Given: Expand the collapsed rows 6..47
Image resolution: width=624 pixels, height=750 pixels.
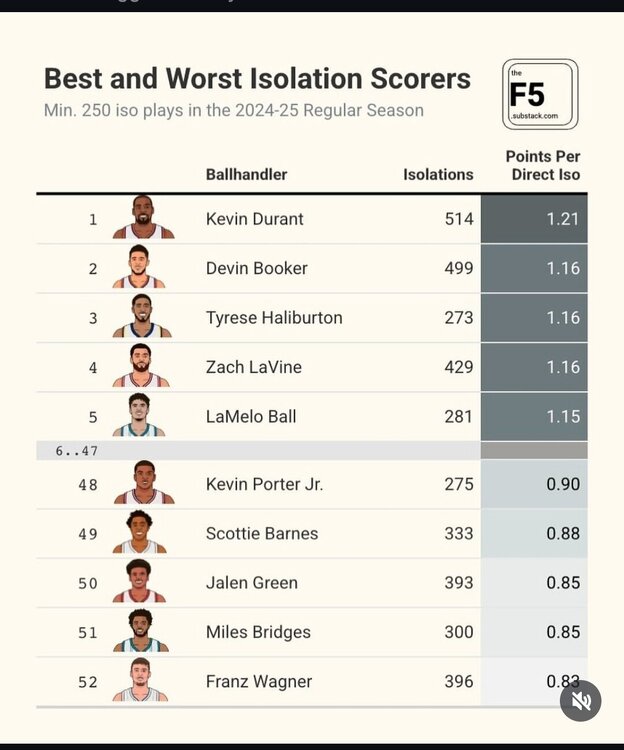Looking at the screenshot, I should pyautogui.click(x=76, y=451).
